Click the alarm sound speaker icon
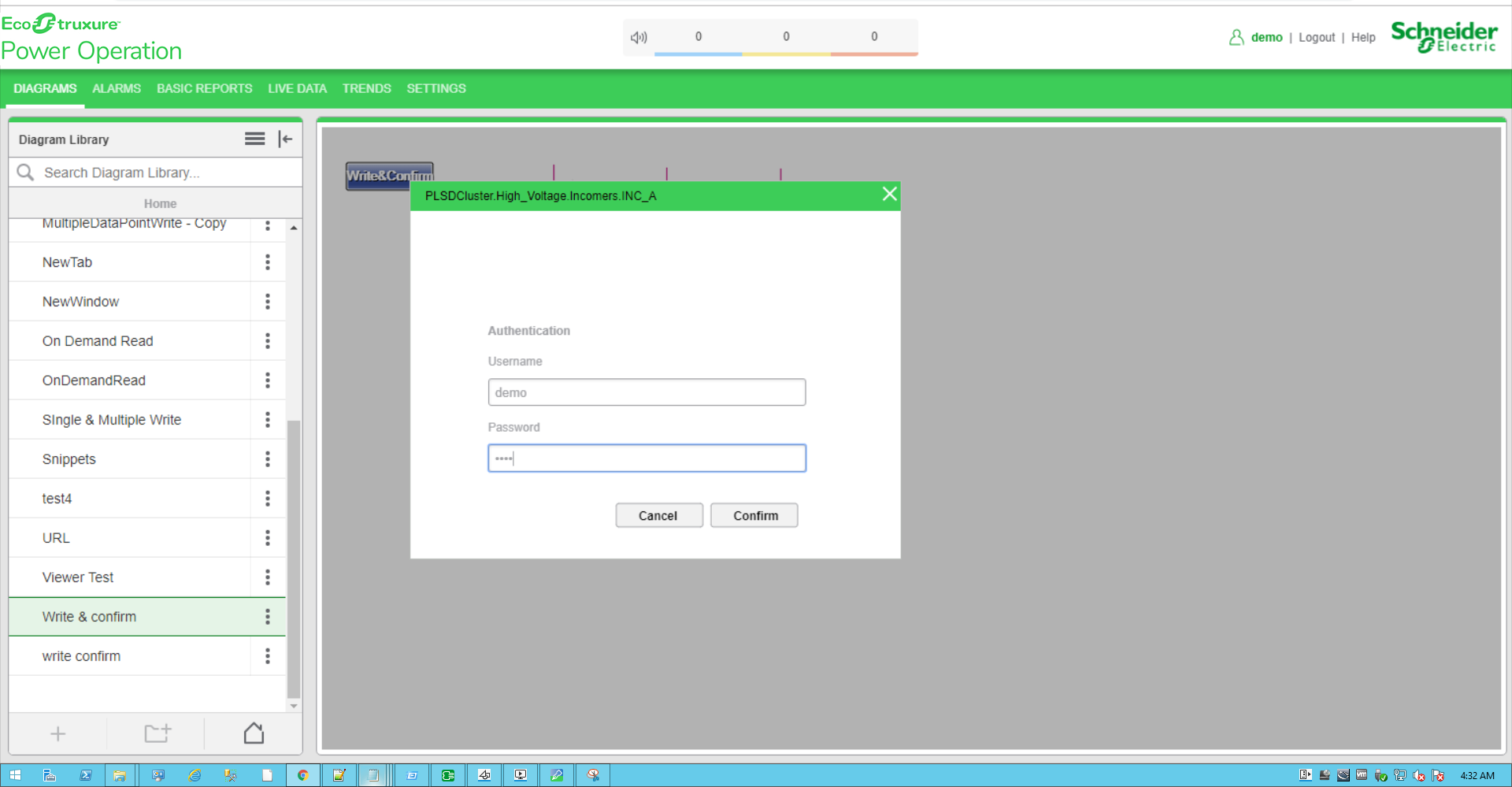This screenshot has width=1512, height=787. pos(639,37)
